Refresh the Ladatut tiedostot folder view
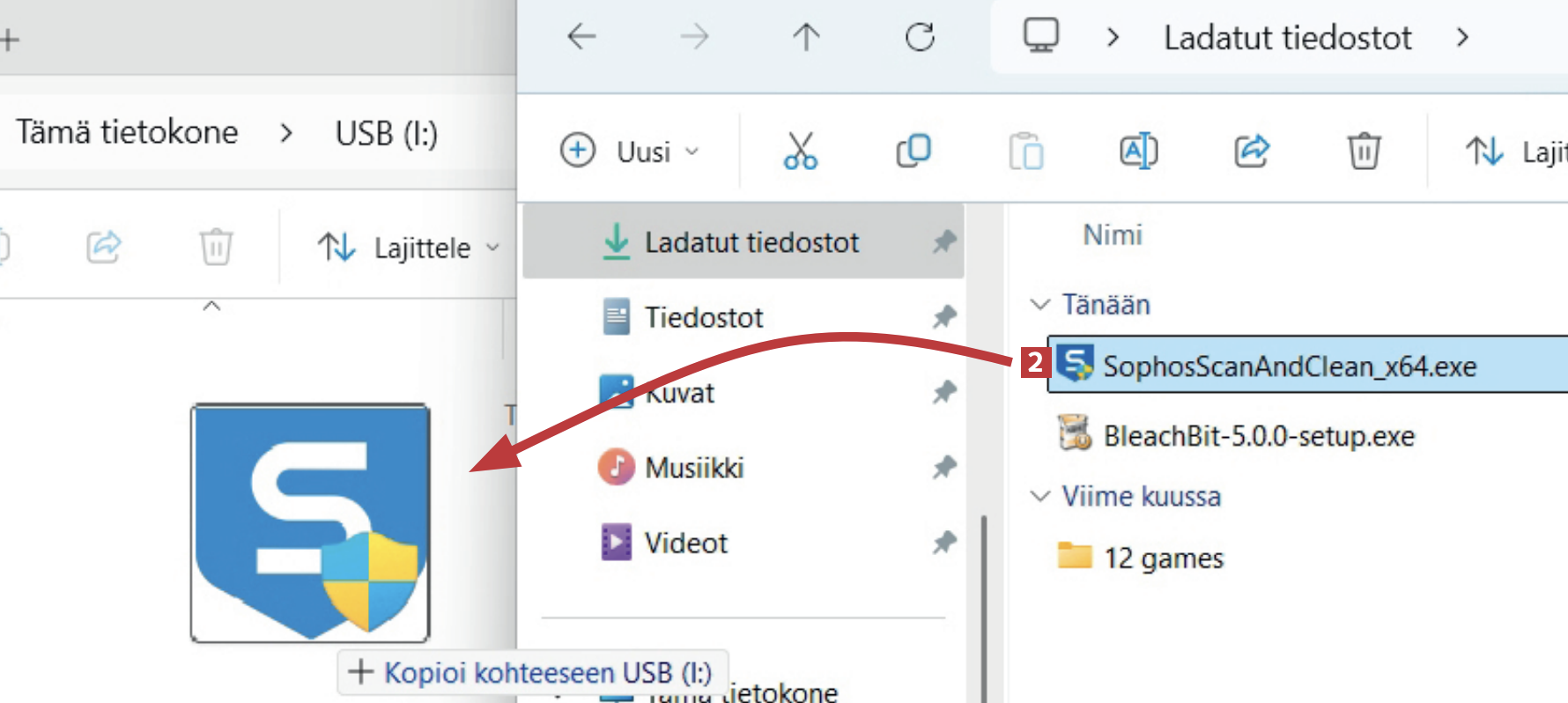Viewport: 1568px width, 703px height. tap(920, 37)
